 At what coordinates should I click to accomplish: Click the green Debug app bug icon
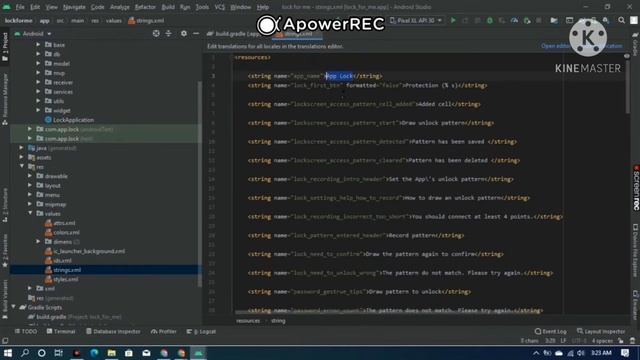click(490, 20)
